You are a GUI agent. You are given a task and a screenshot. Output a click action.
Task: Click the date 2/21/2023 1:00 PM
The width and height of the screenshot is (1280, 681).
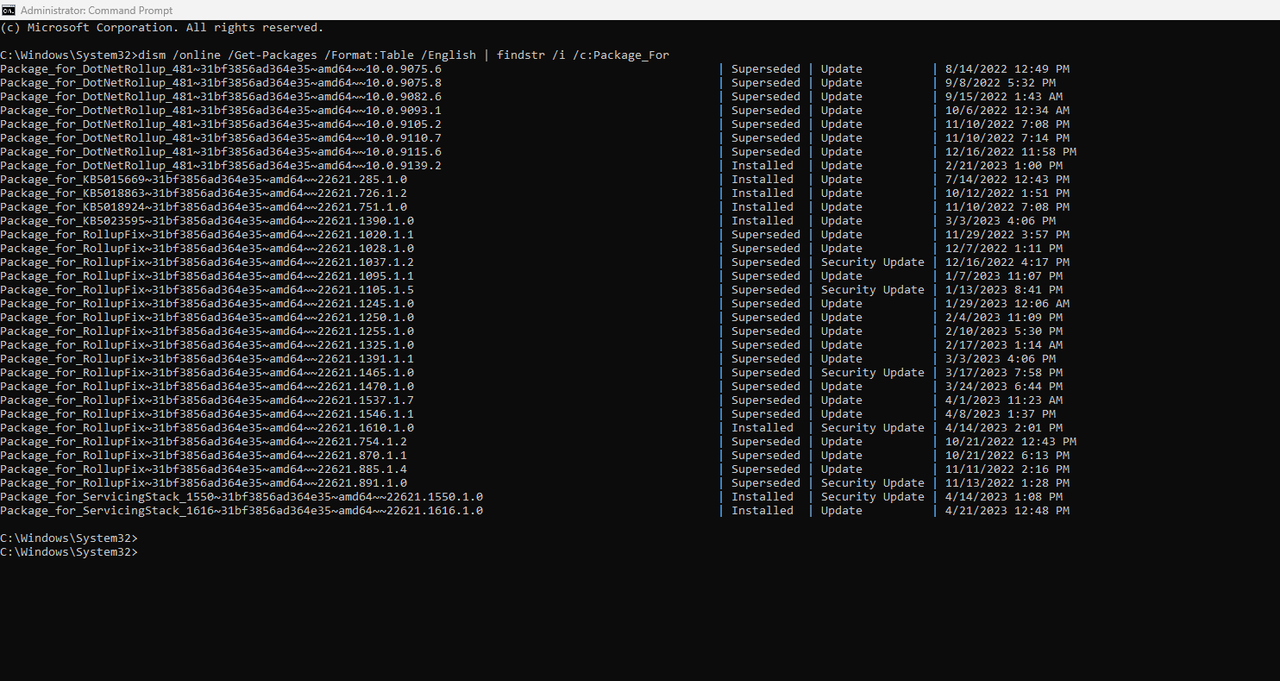click(x=1004, y=166)
